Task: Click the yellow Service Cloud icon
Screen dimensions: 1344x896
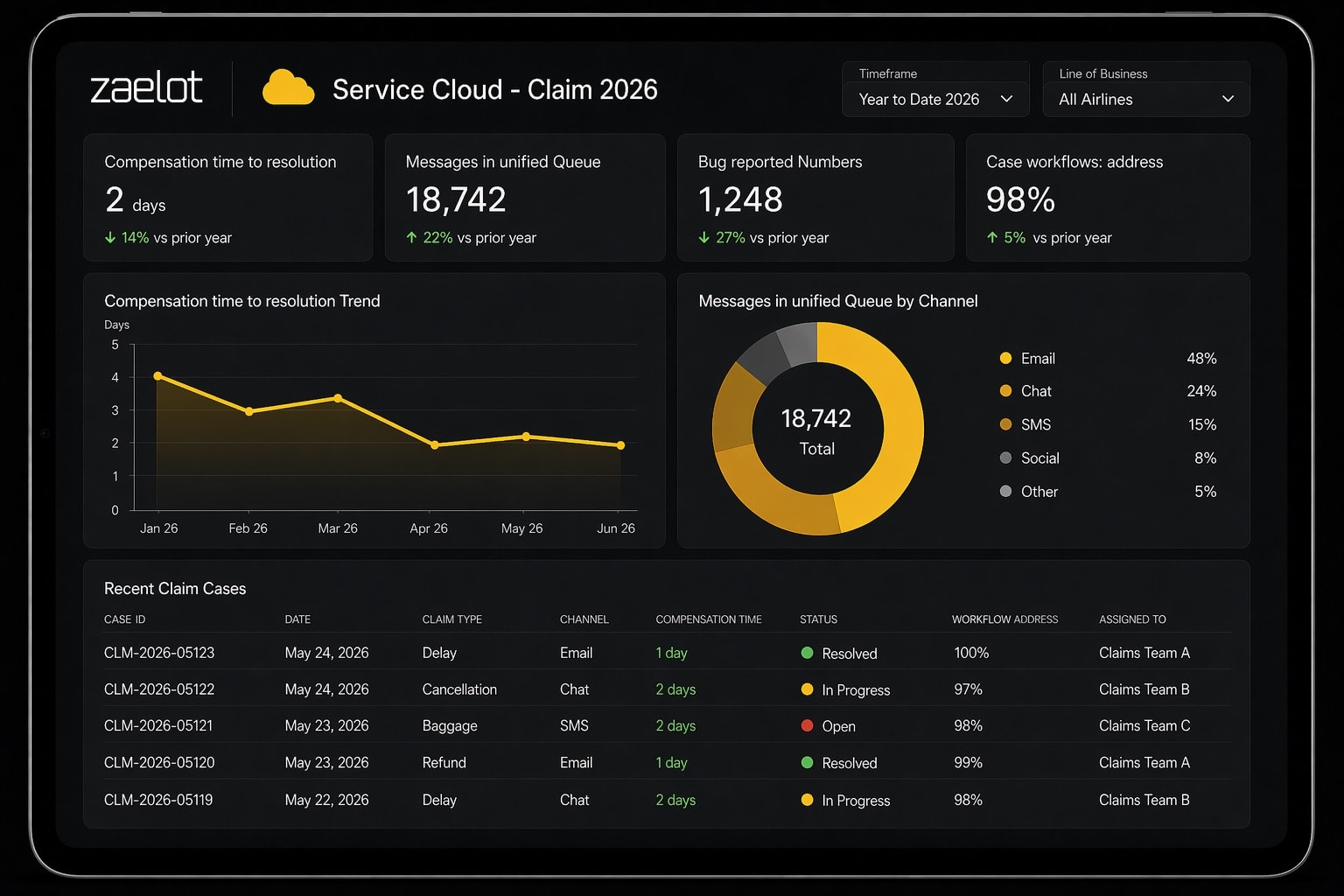Action: 289,87
